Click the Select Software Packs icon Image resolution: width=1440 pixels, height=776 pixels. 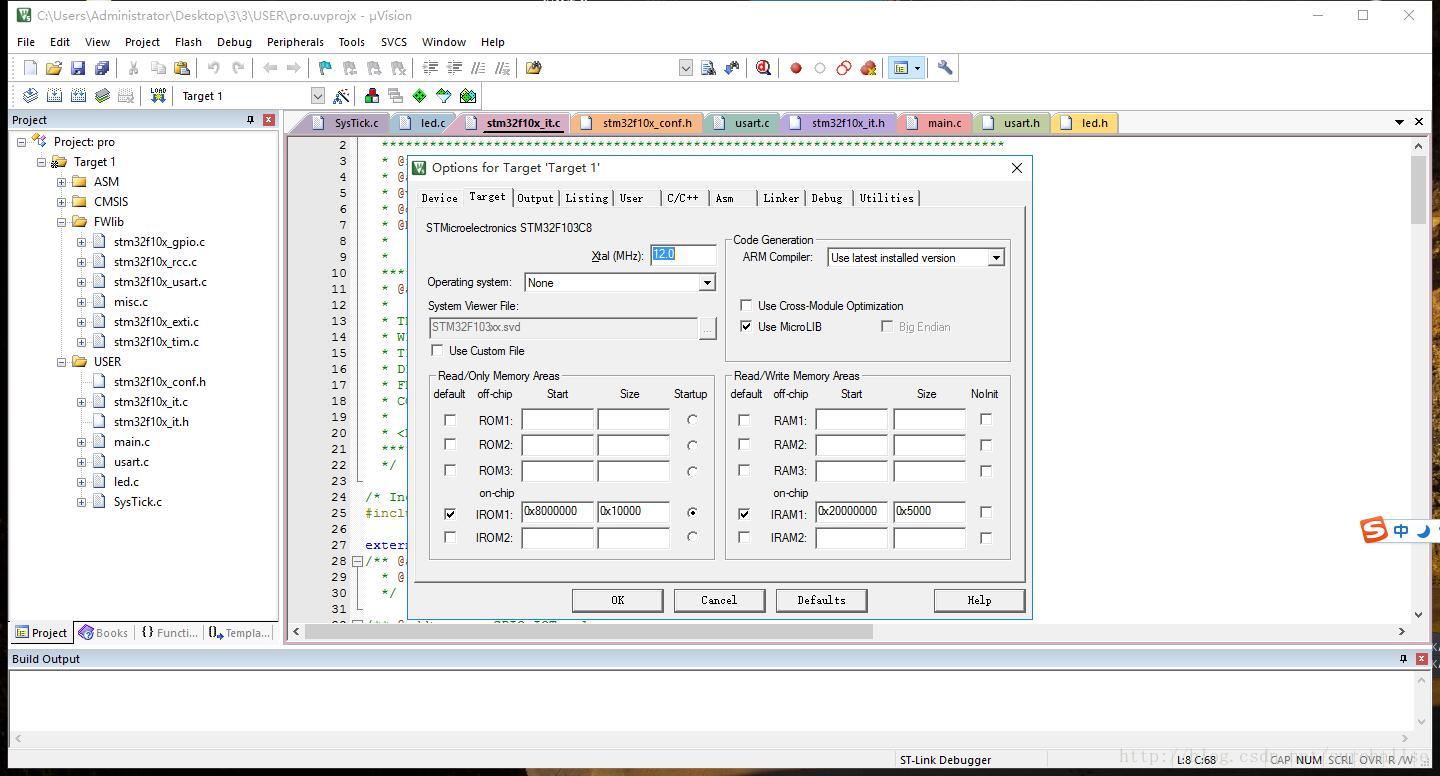(x=444, y=96)
